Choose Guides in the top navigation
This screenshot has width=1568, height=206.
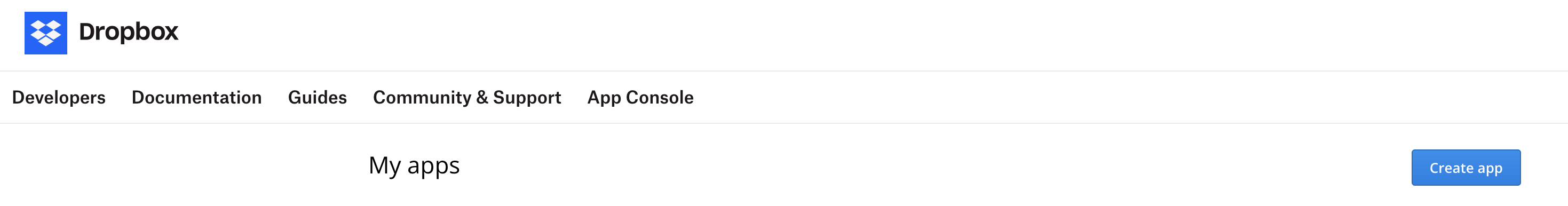[x=317, y=98]
